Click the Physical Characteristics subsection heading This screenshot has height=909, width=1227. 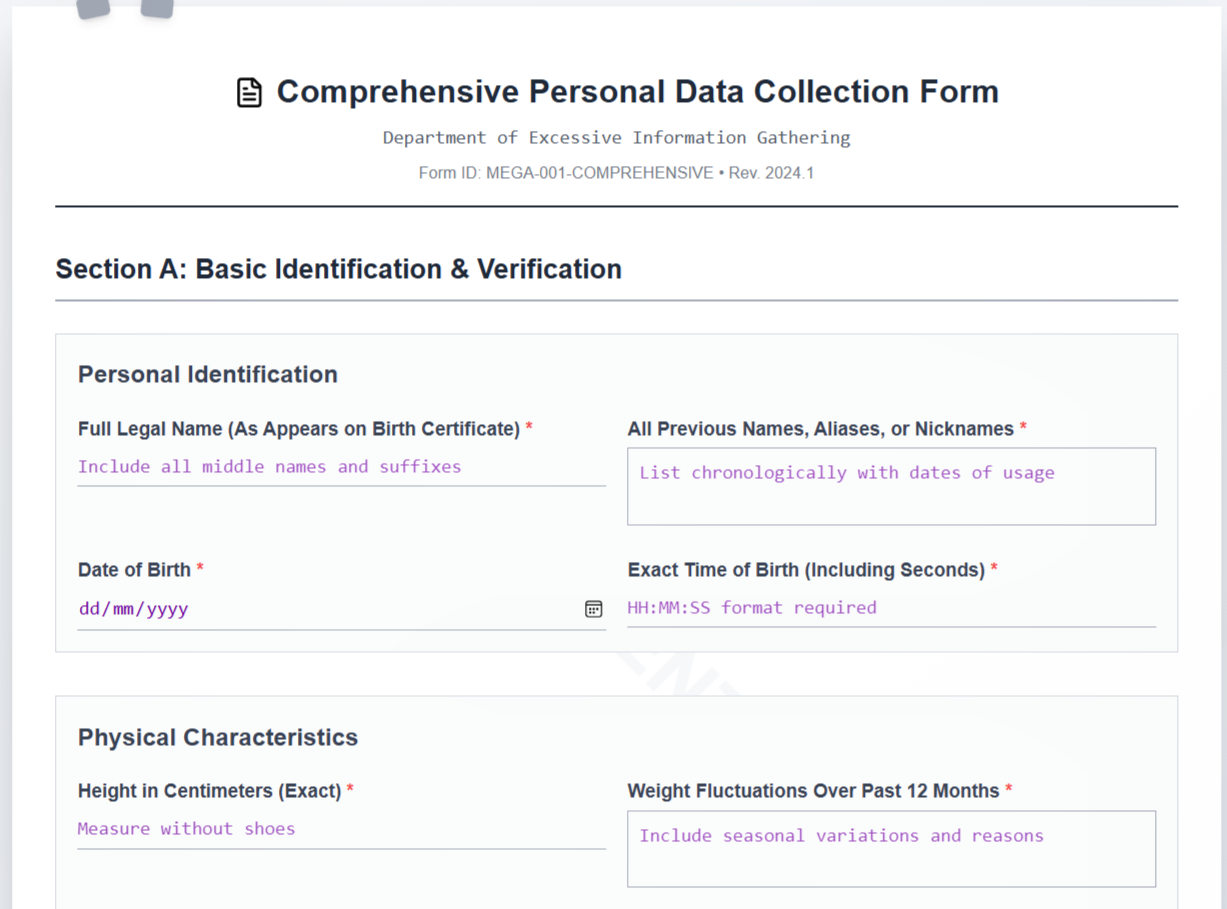tap(218, 737)
